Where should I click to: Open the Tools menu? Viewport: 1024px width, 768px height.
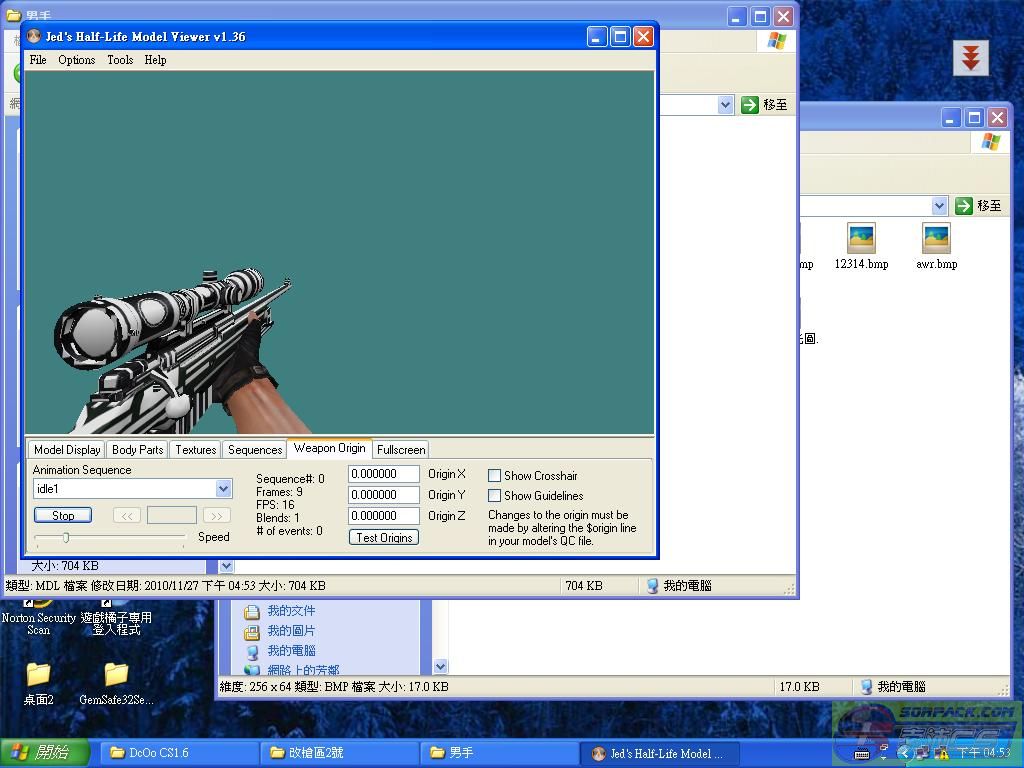pos(120,60)
